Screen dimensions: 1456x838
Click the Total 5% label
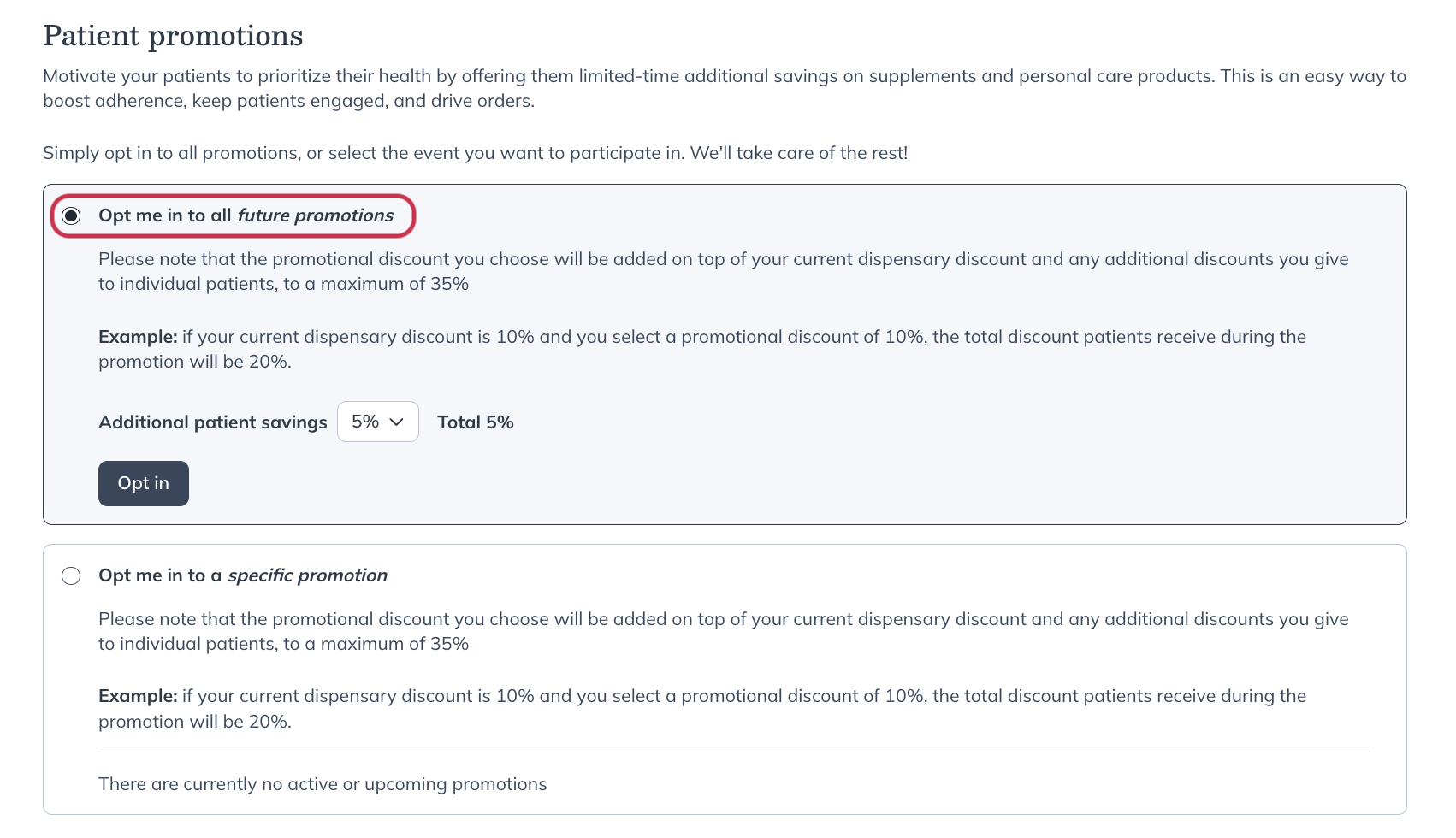pos(475,422)
